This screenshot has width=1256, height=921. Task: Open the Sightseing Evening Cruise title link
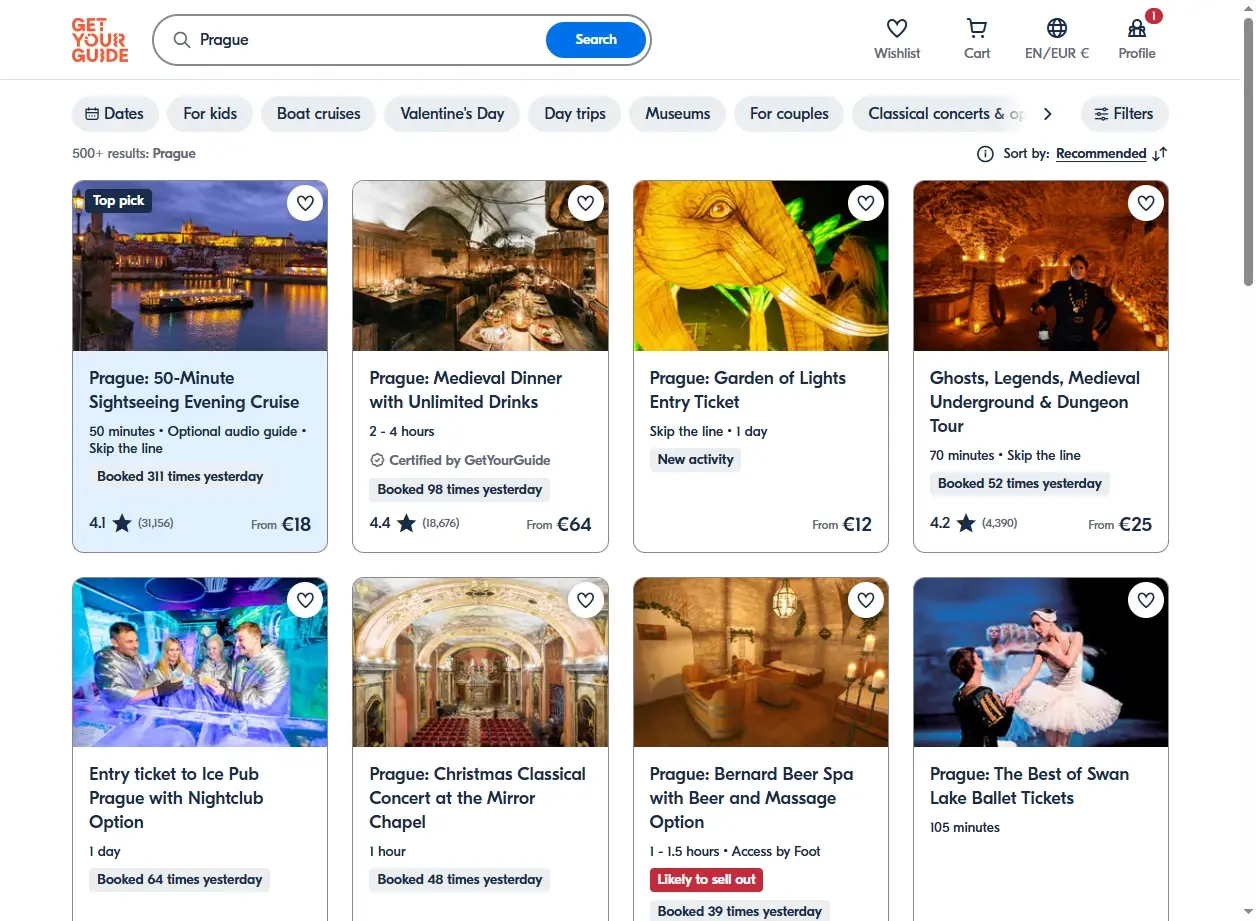[194, 390]
